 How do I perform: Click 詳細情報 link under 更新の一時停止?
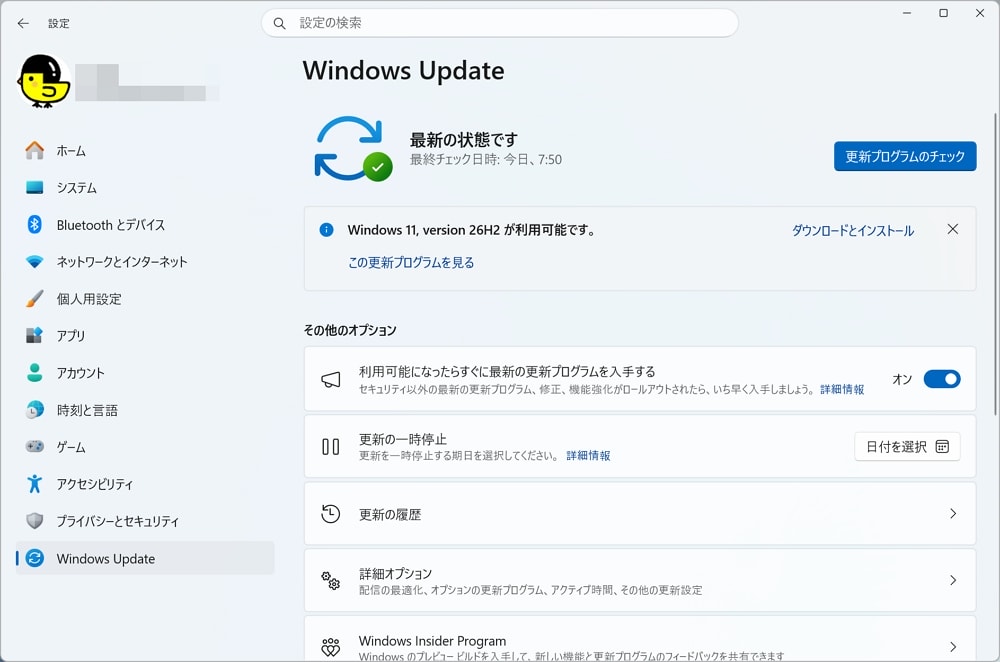point(588,455)
